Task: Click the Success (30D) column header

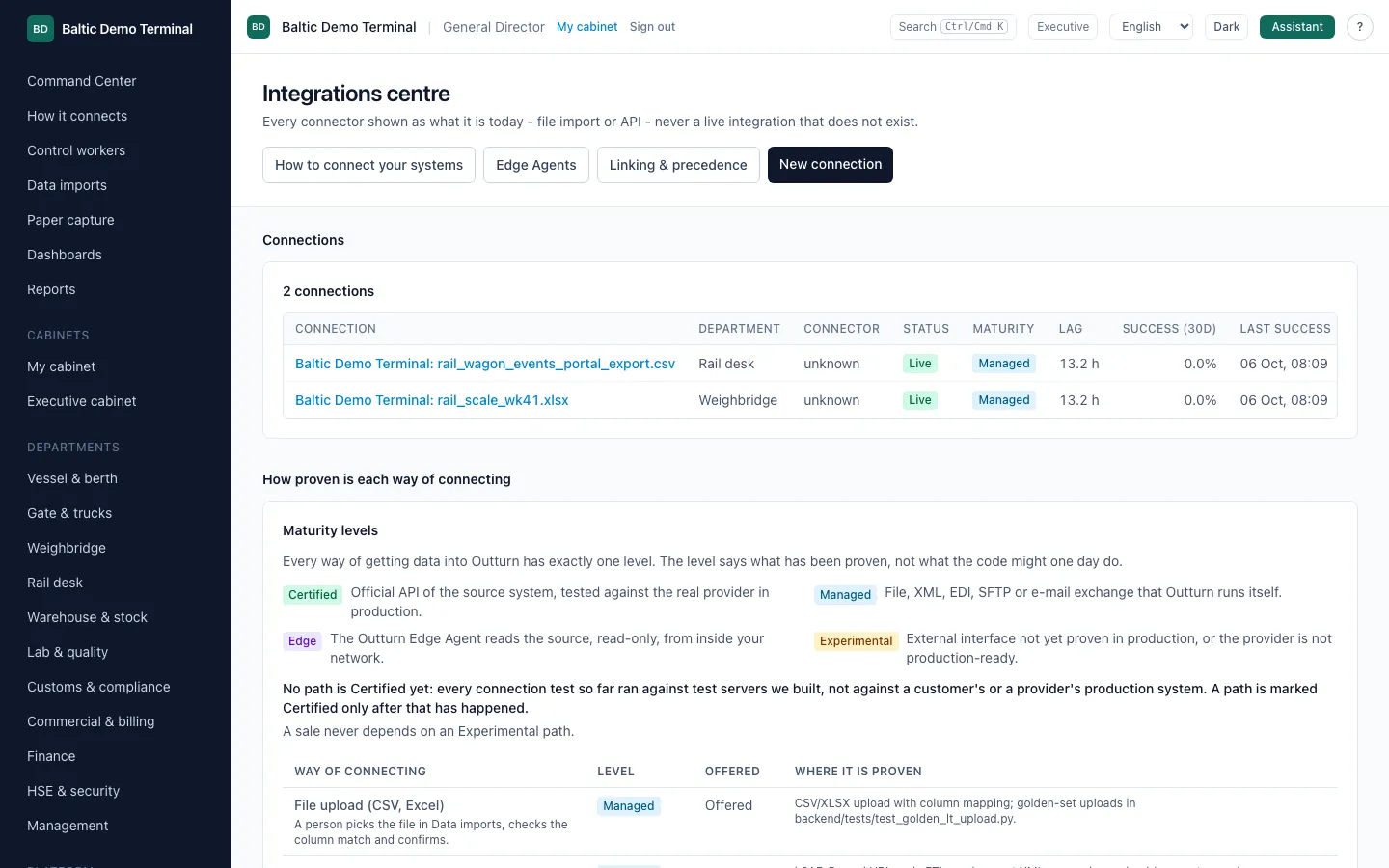Action: (1169, 329)
